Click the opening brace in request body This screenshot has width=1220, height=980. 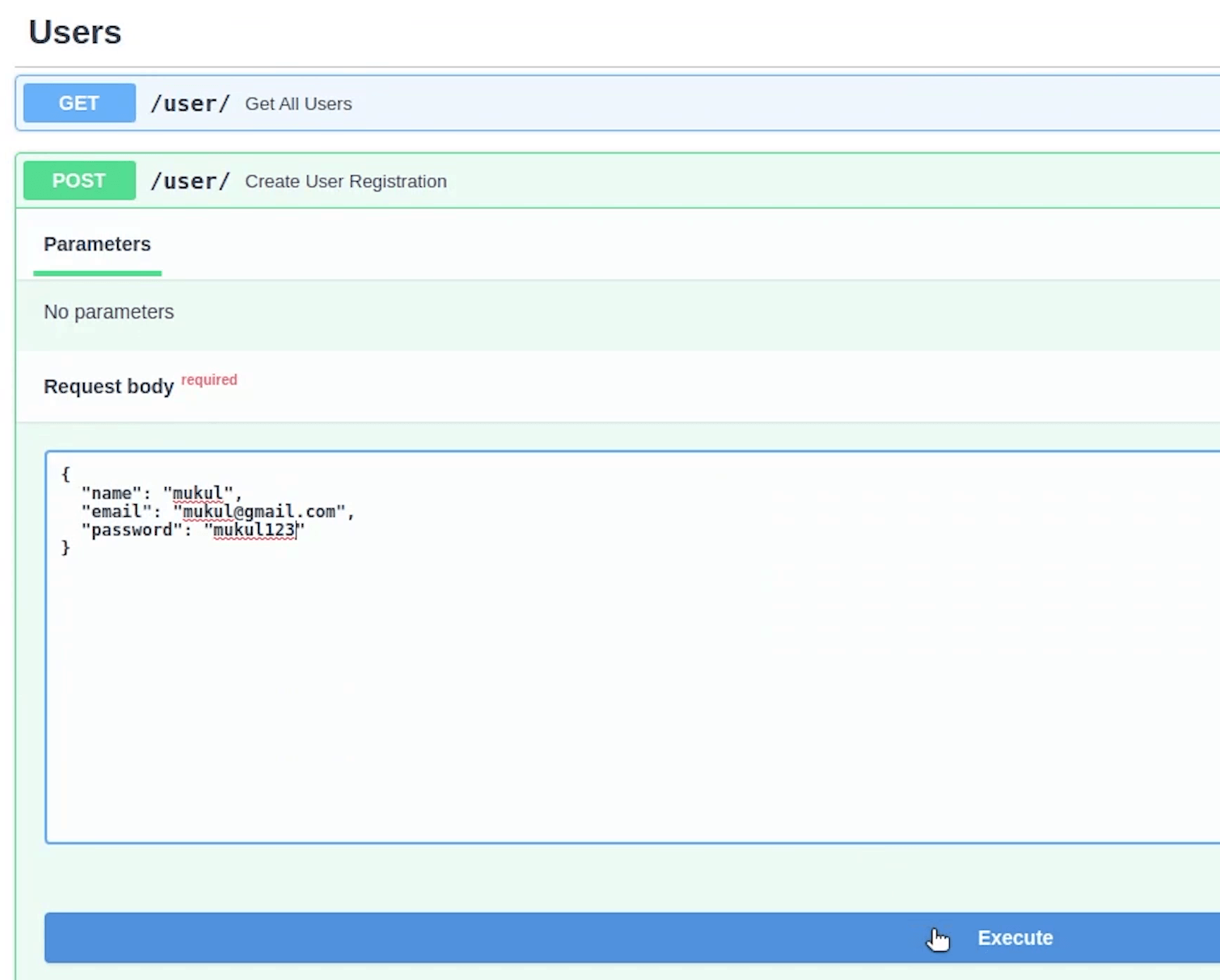point(66,474)
